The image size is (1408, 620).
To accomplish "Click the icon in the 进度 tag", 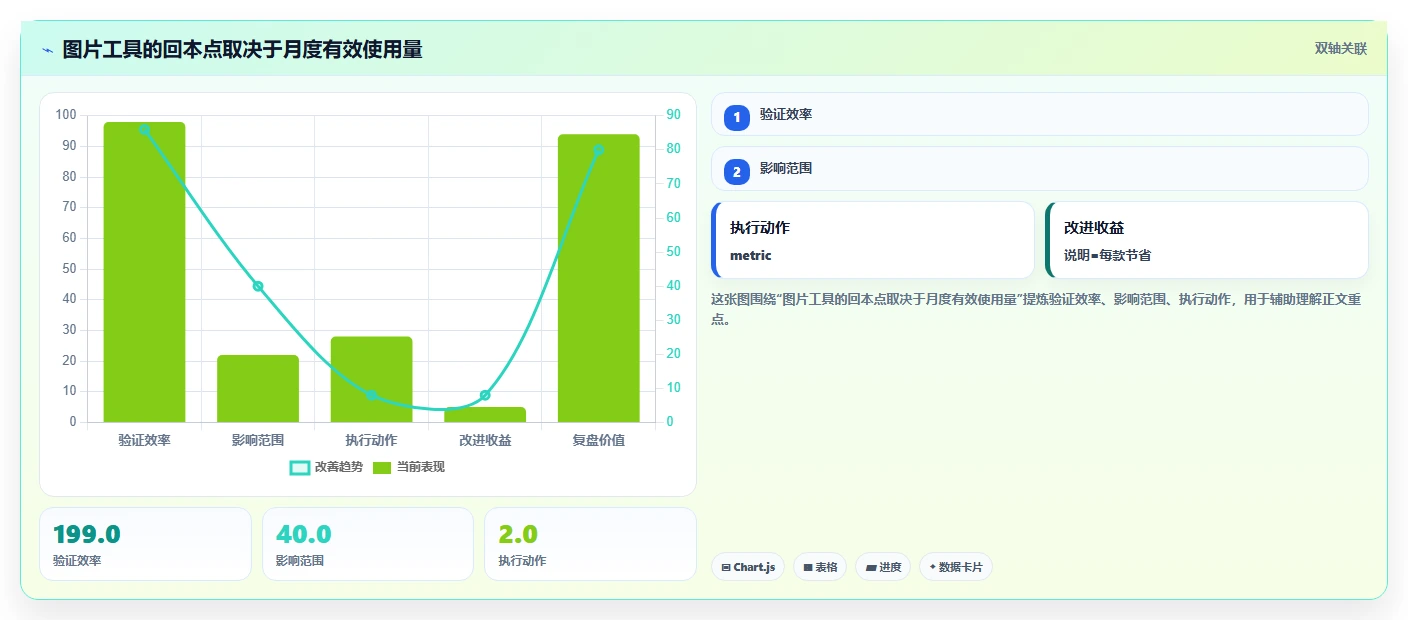I will click(871, 568).
